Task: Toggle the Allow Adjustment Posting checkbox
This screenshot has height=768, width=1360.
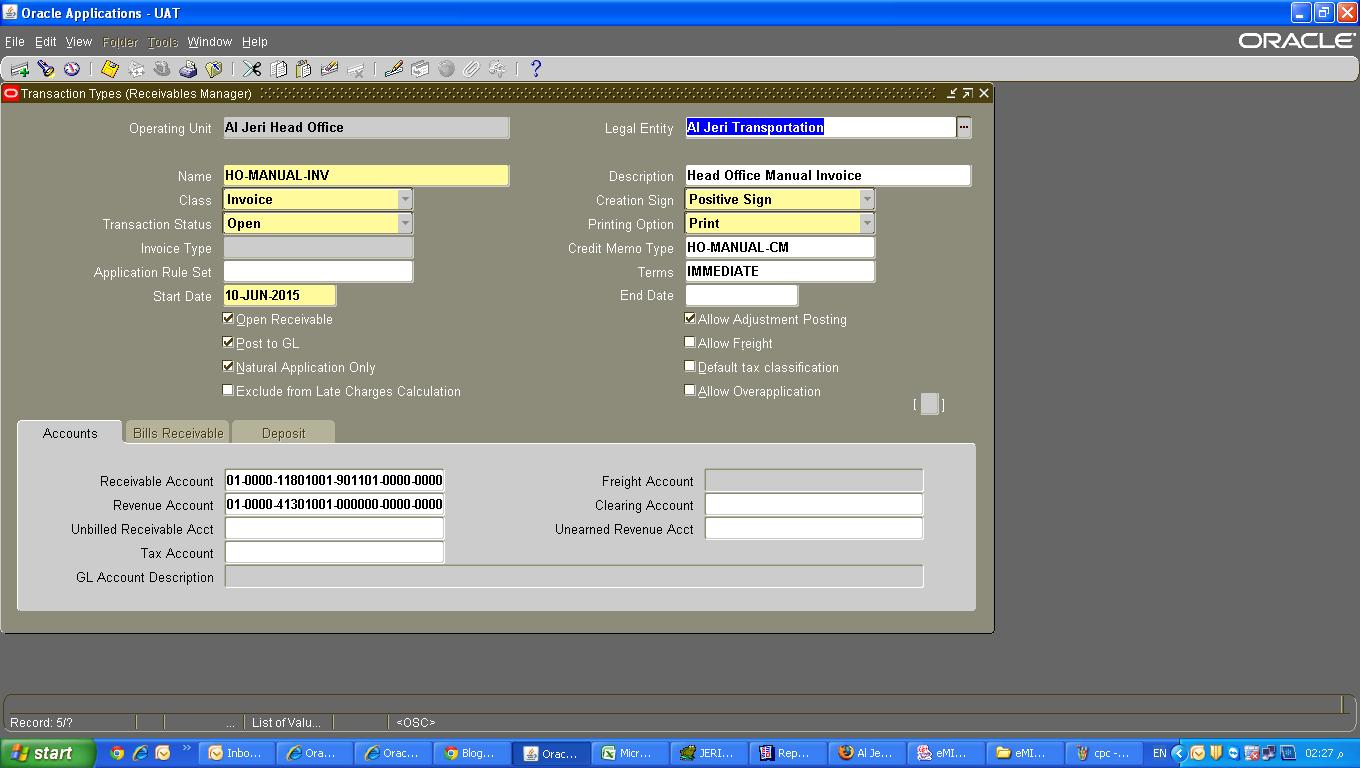Action: (690, 318)
